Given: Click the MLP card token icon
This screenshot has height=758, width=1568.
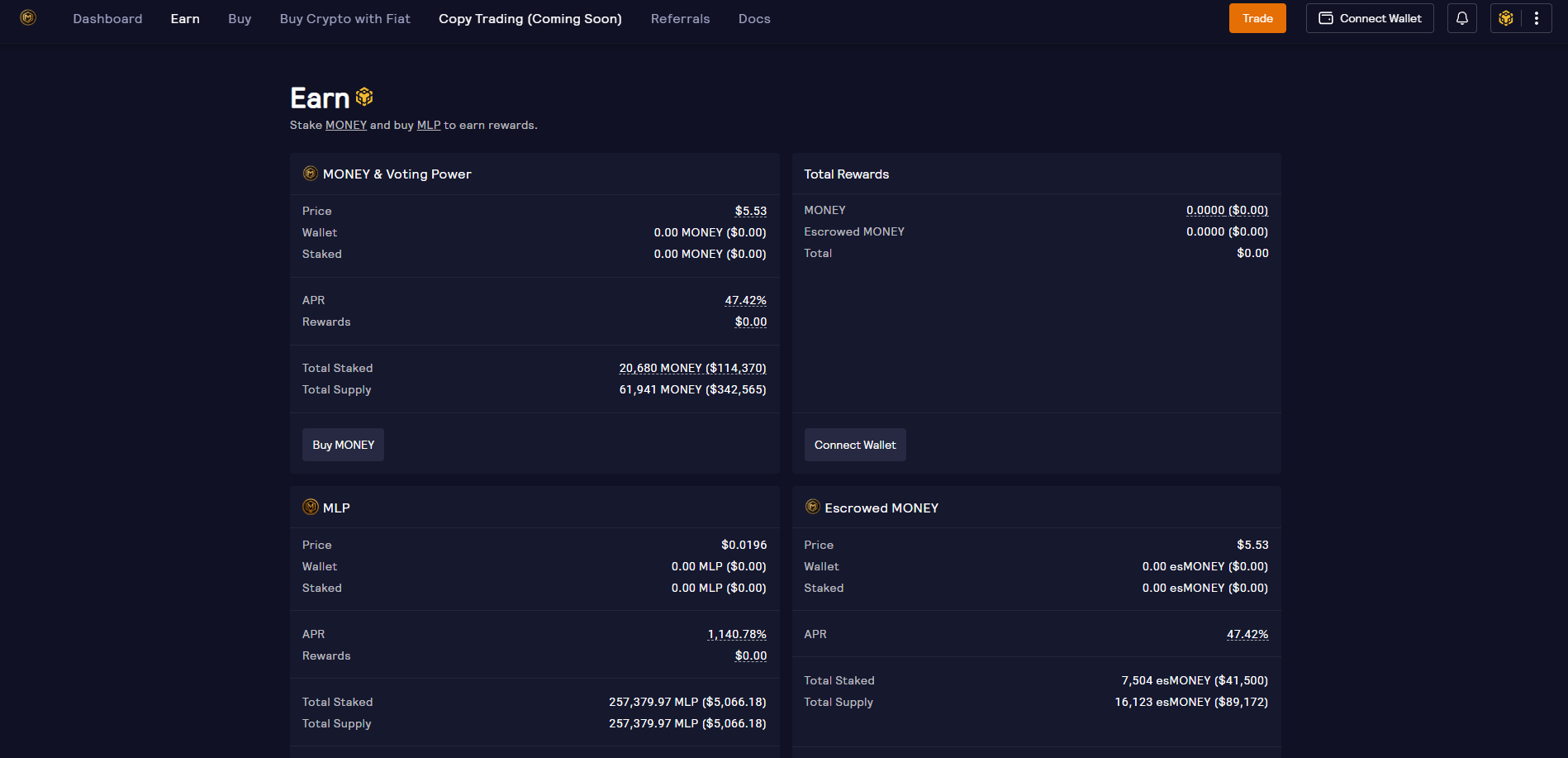Looking at the screenshot, I should [x=311, y=508].
